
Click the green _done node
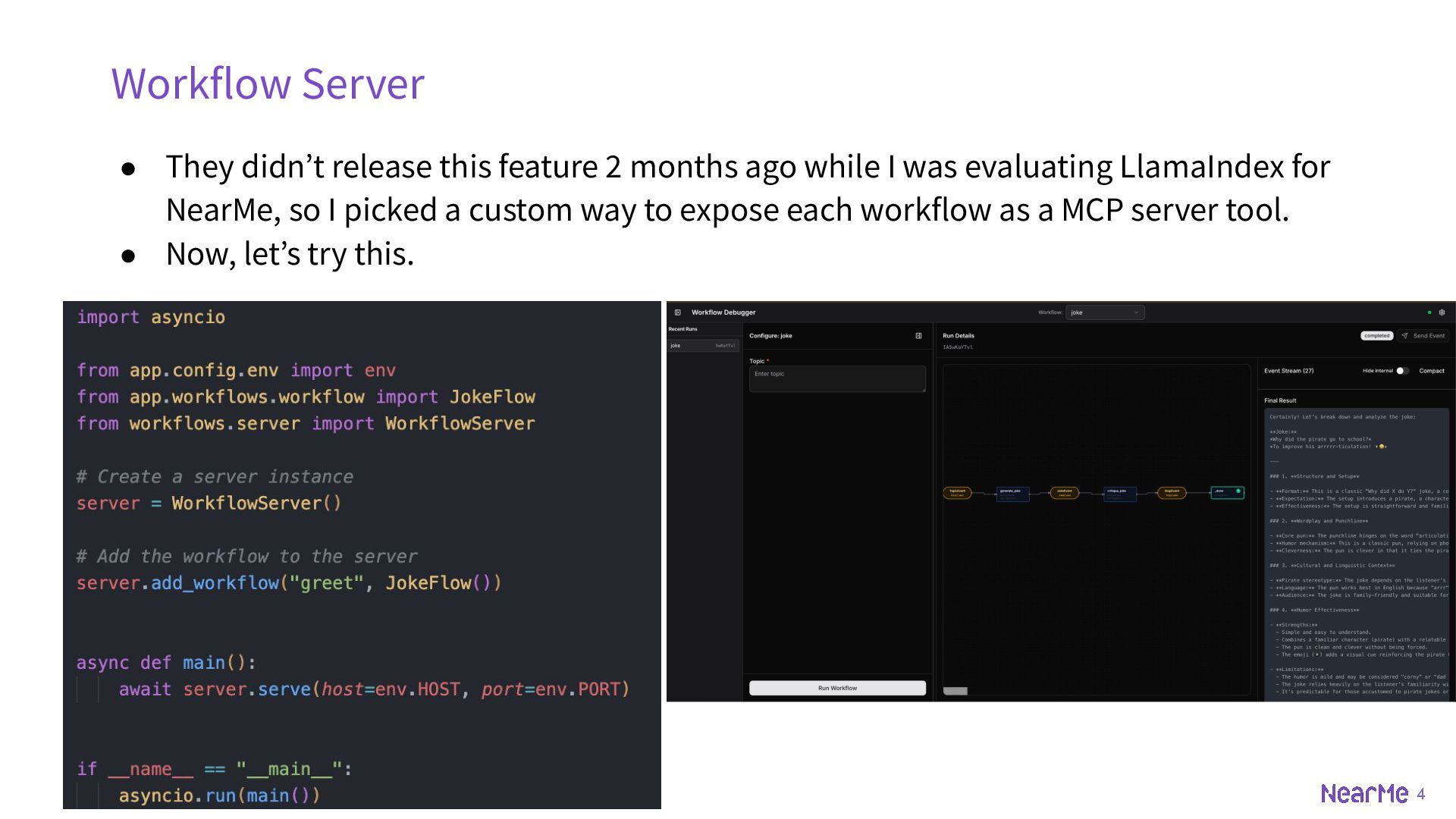coord(1226,493)
